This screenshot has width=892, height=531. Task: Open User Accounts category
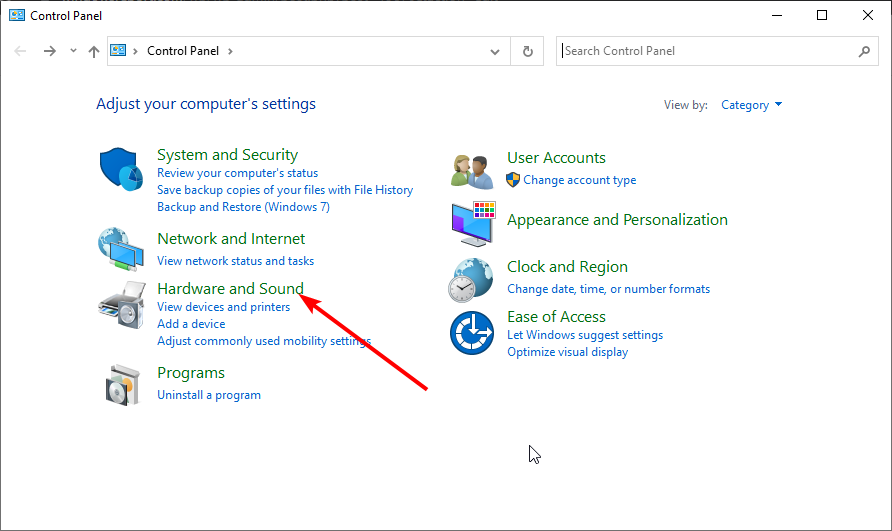pos(556,158)
